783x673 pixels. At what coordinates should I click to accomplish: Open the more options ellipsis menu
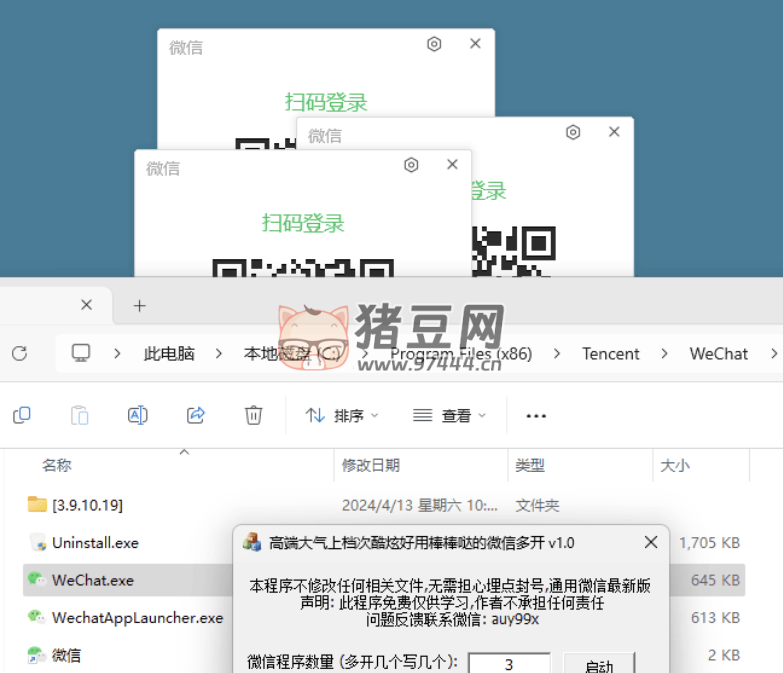click(x=536, y=415)
